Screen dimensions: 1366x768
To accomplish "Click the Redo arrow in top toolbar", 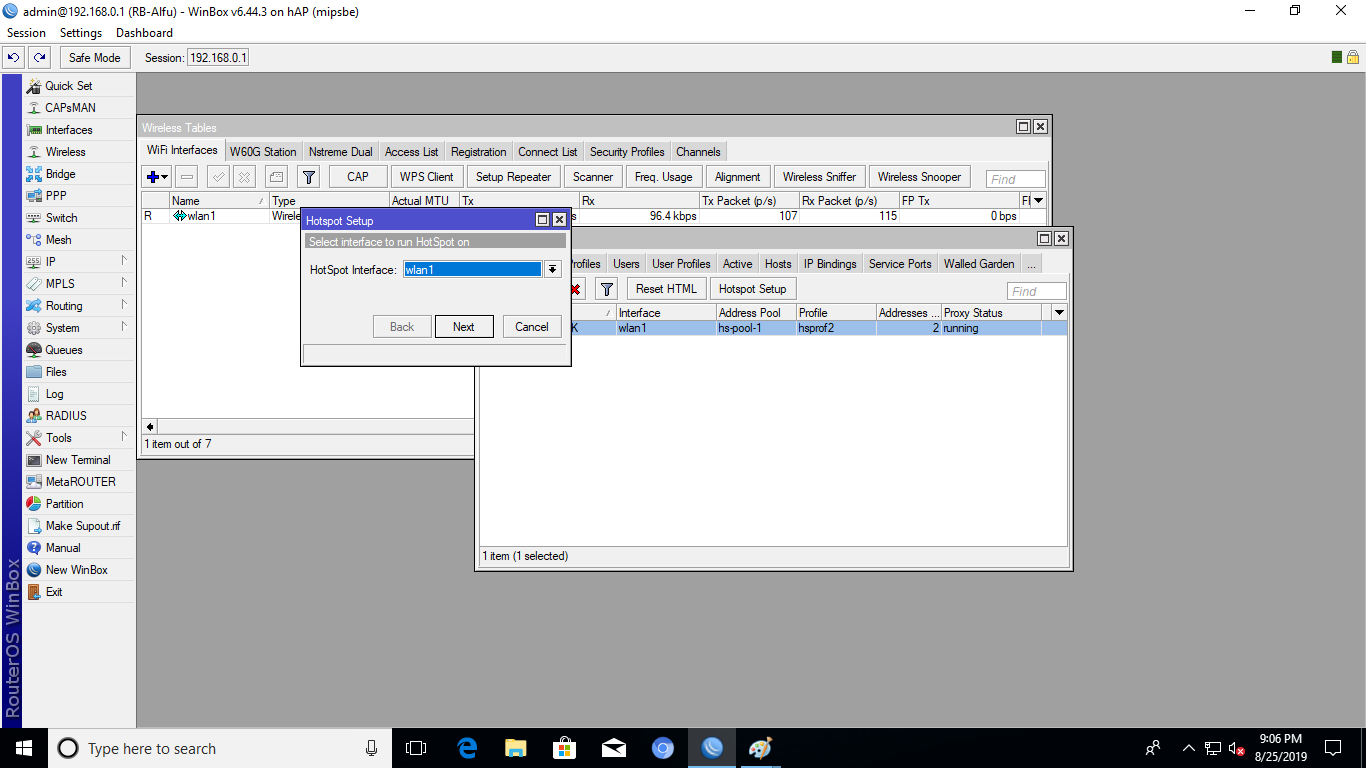I will tap(39, 58).
